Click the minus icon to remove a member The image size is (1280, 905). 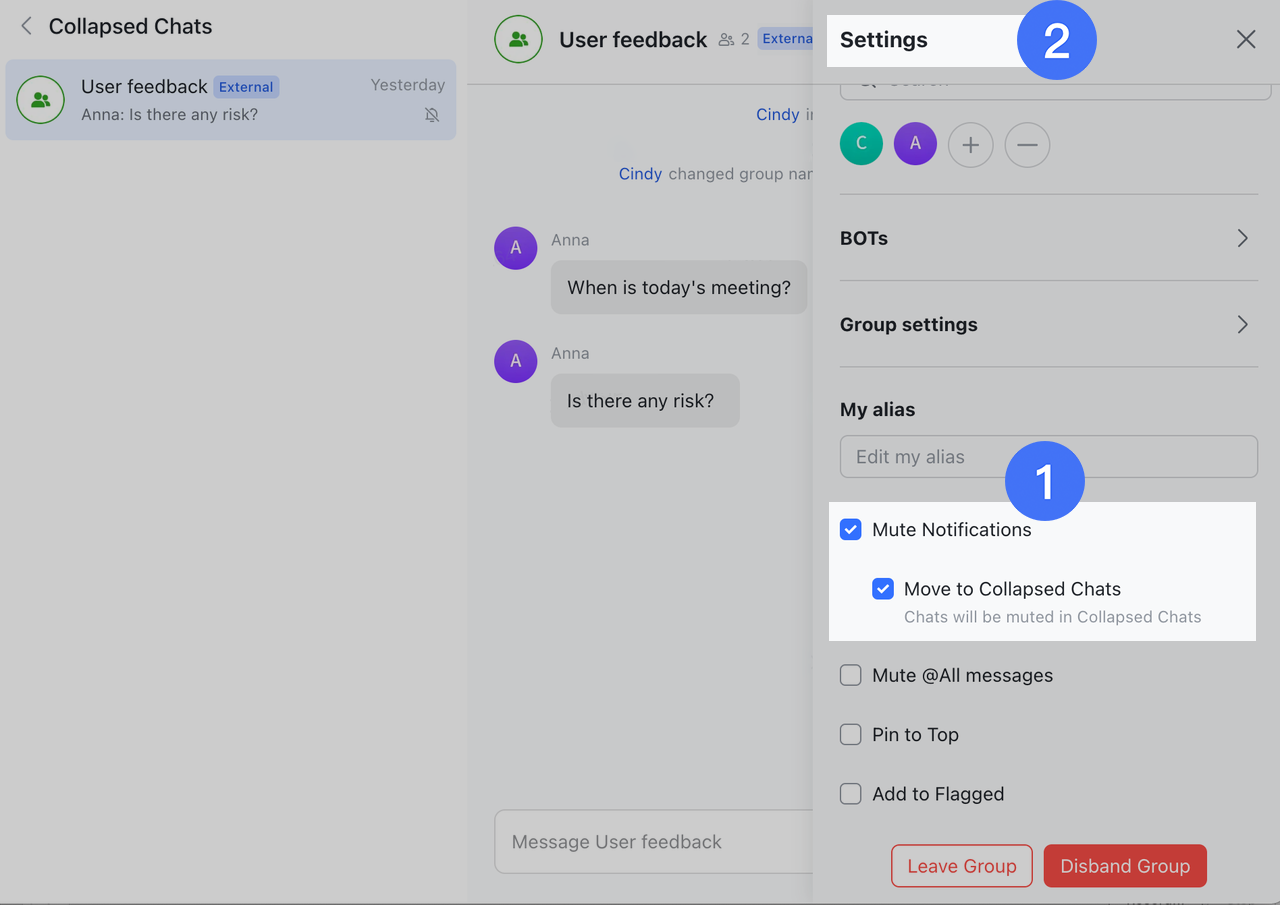tap(1026, 144)
